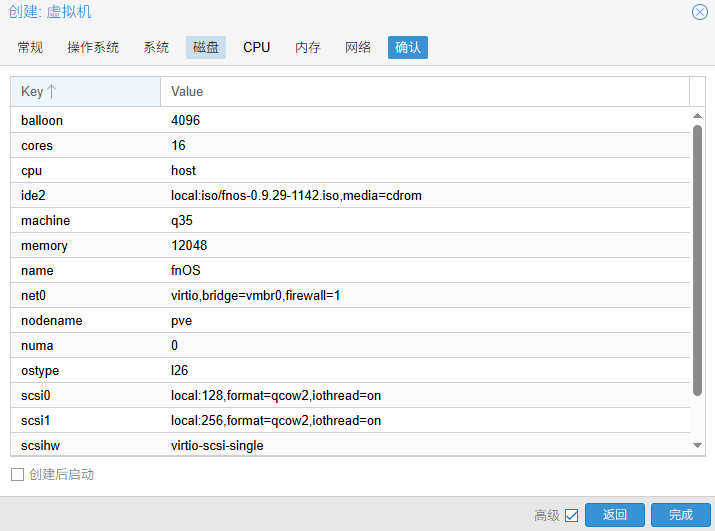Select the 磁盘 tab
Screen dimensions: 715x531
pos(206,47)
